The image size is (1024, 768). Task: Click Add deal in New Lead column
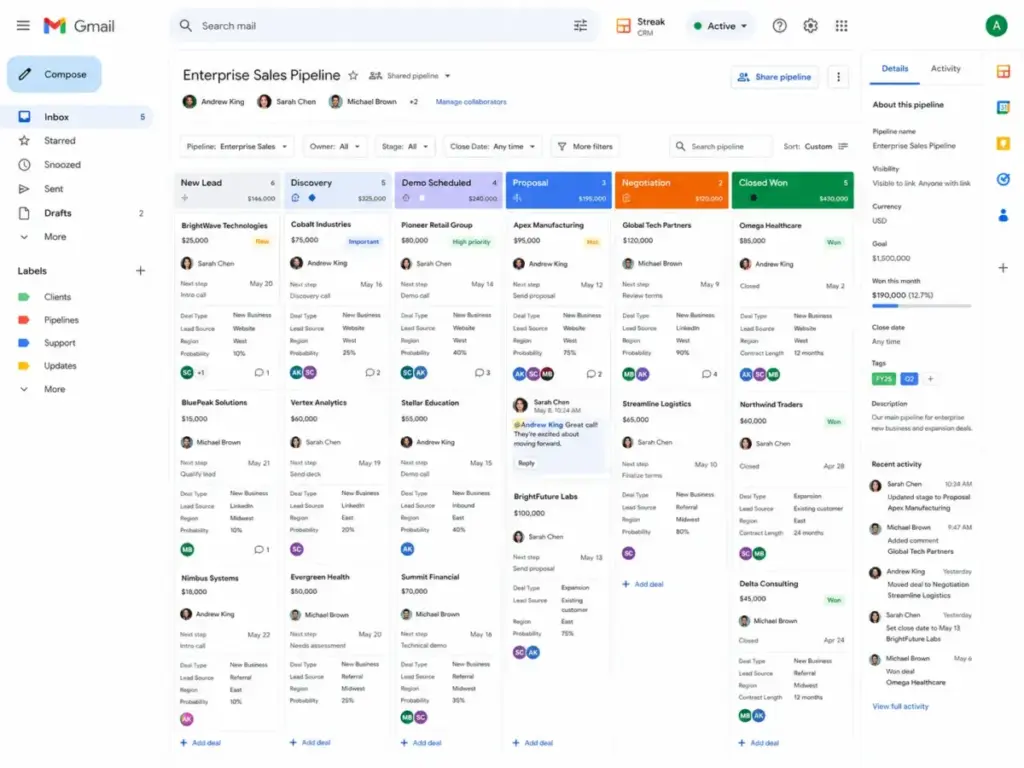[200, 743]
